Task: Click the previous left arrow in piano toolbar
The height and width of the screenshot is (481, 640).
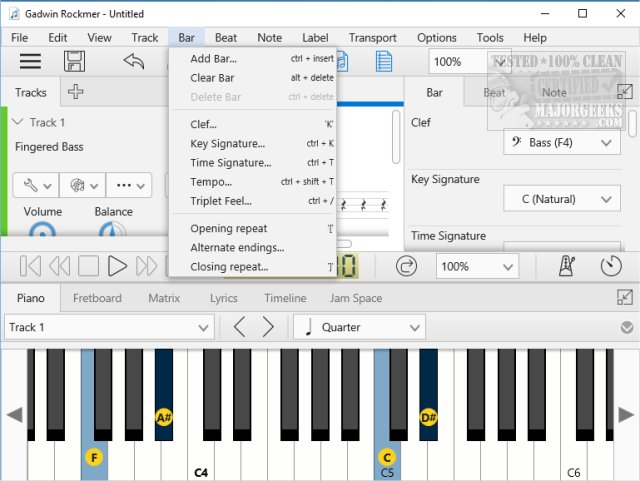Action: (x=240, y=327)
